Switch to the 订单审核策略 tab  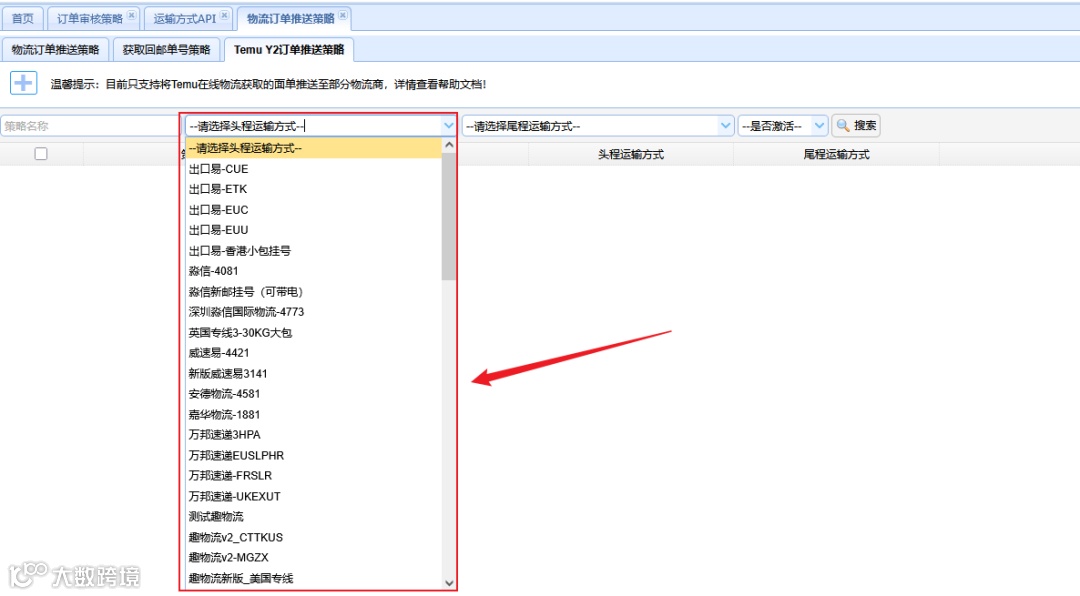point(90,19)
